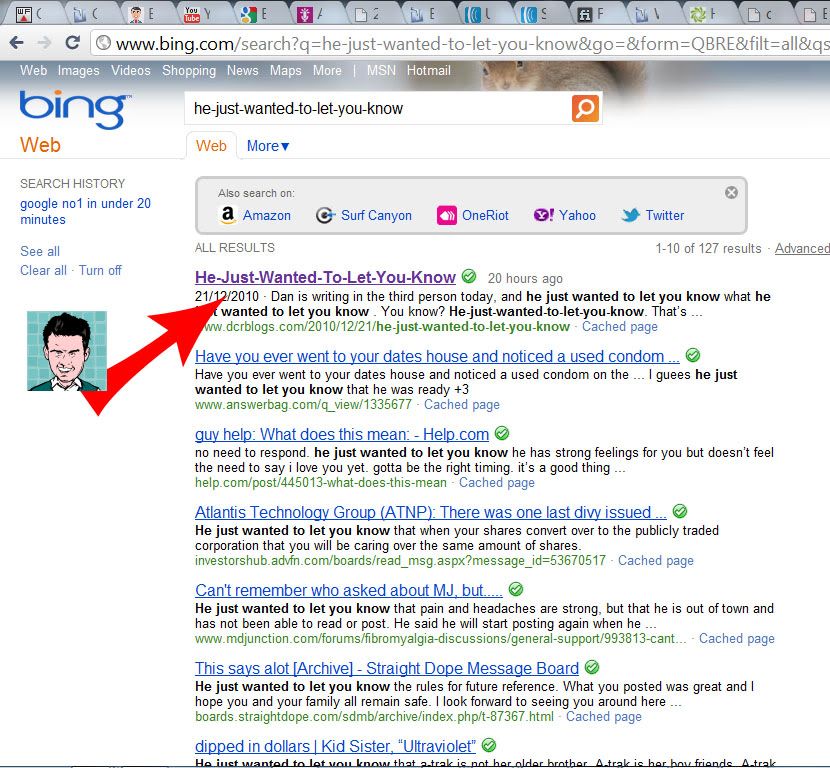Switch to the YouTube browser tab

point(192,14)
